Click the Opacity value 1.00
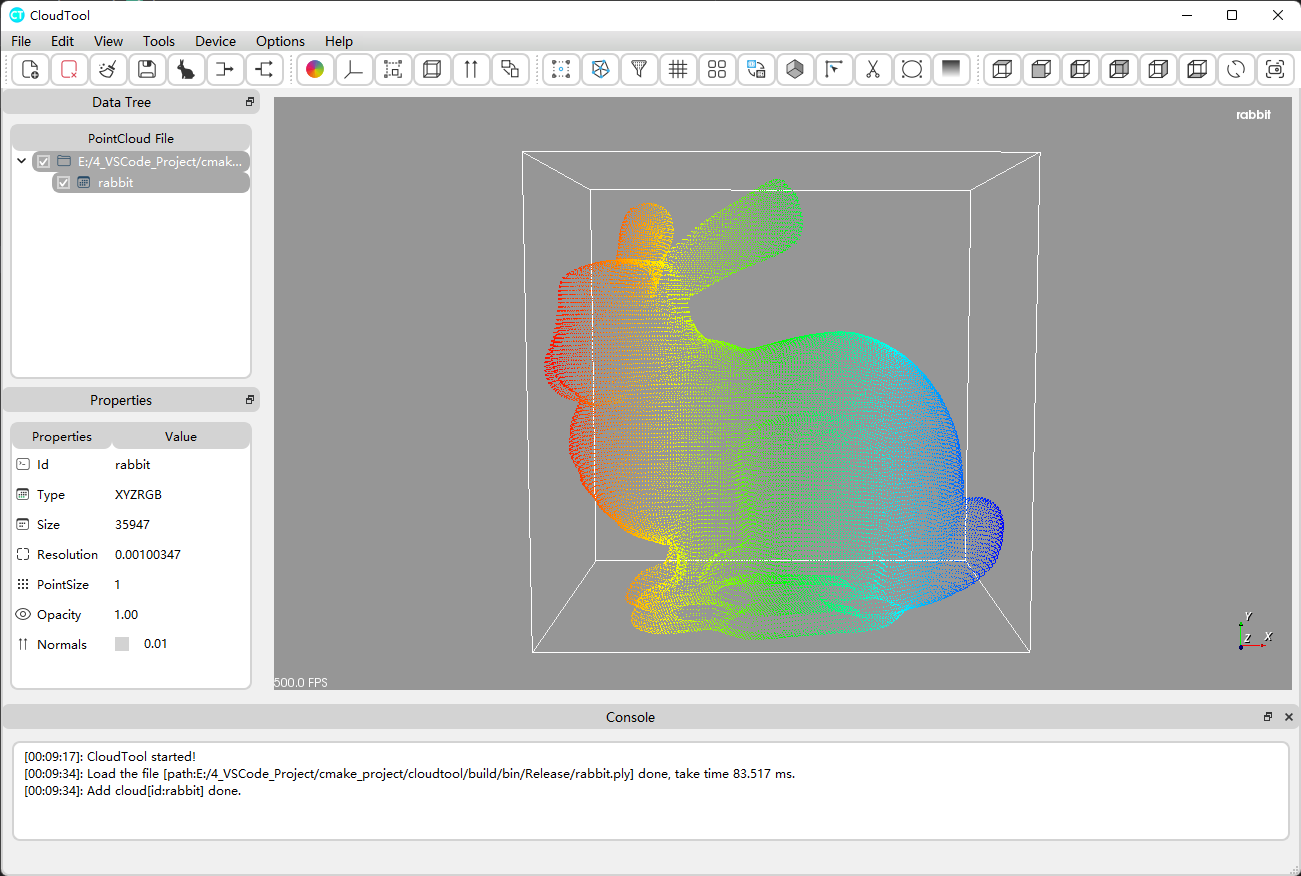Image resolution: width=1301 pixels, height=876 pixels. tap(126, 614)
